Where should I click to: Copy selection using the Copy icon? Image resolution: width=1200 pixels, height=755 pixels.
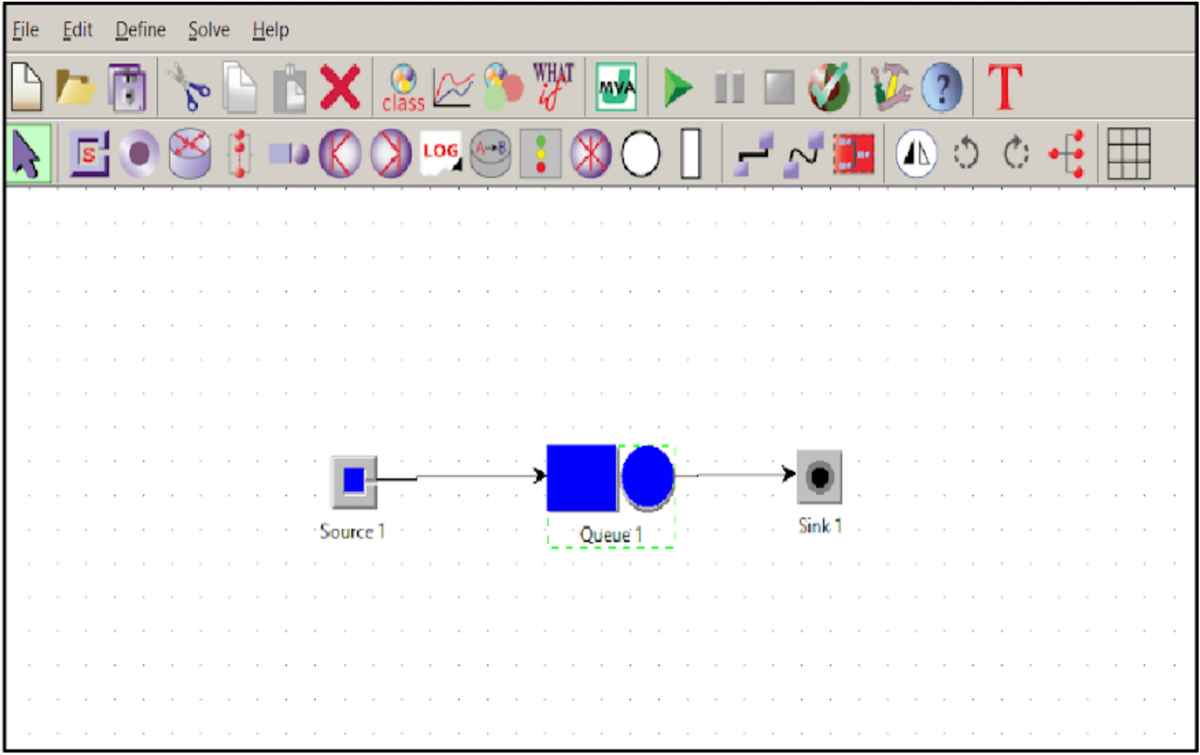pos(239,88)
